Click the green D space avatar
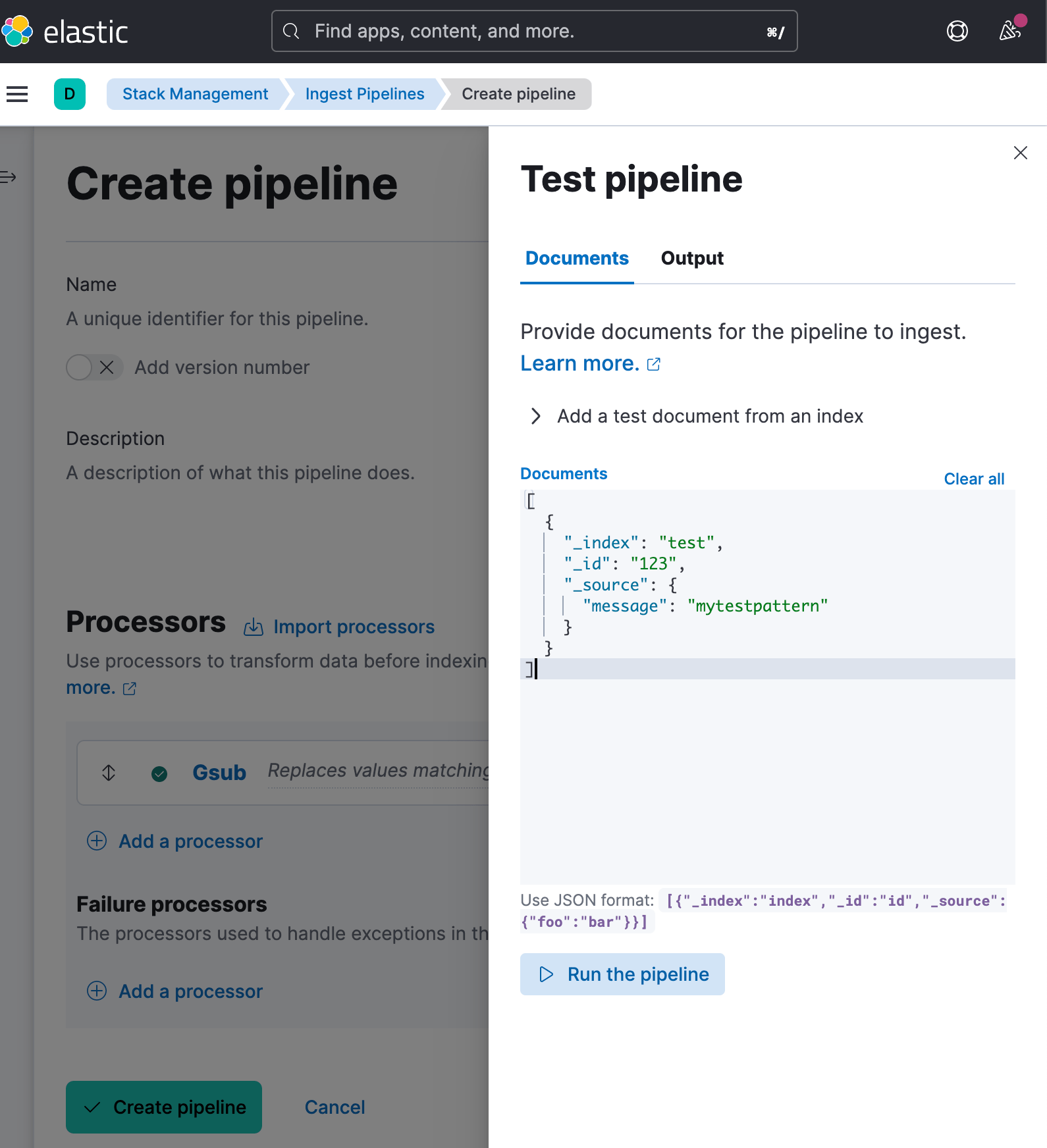1047x1148 pixels. (x=70, y=94)
